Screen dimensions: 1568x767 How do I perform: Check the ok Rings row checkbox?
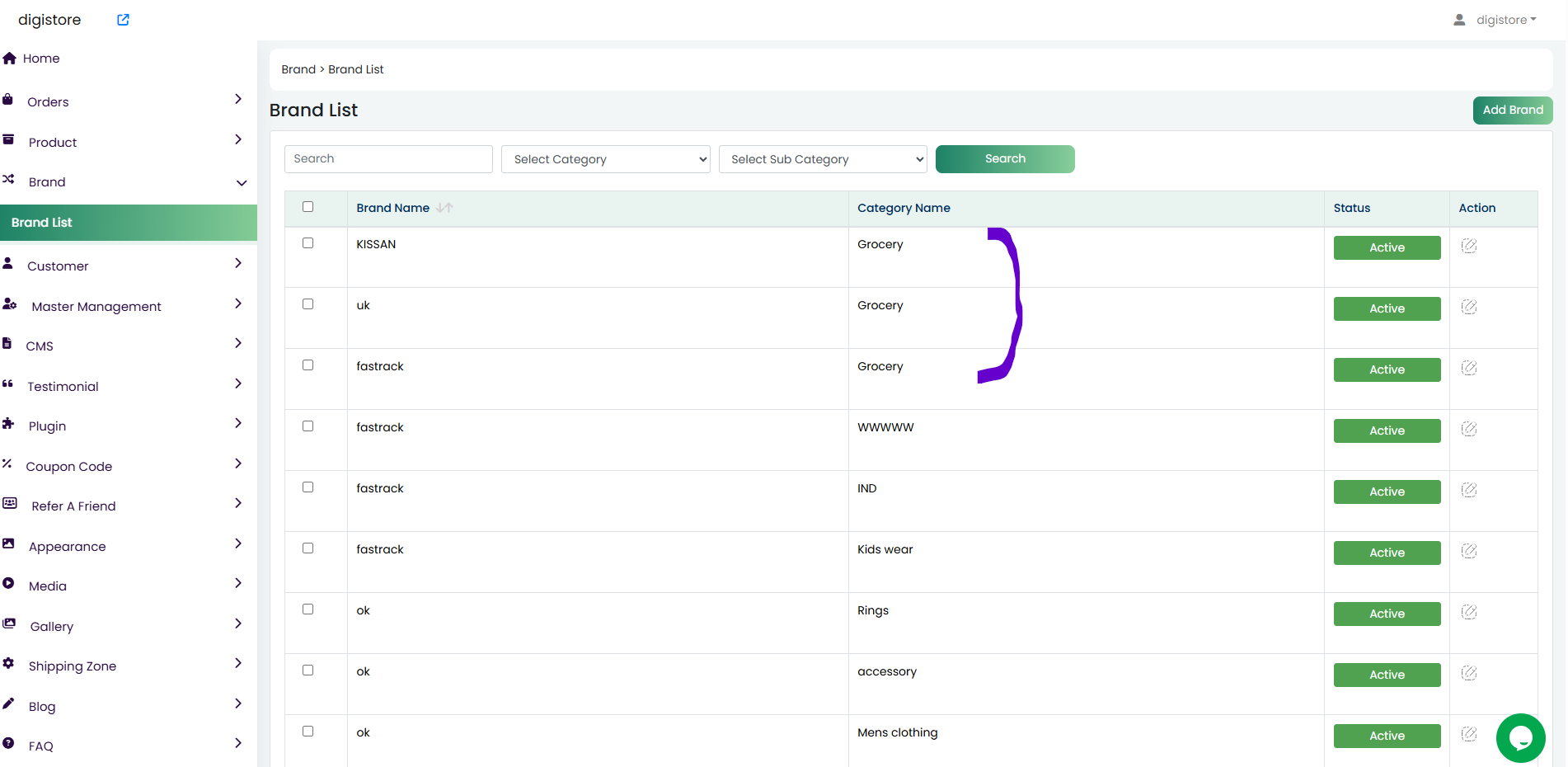coord(308,609)
